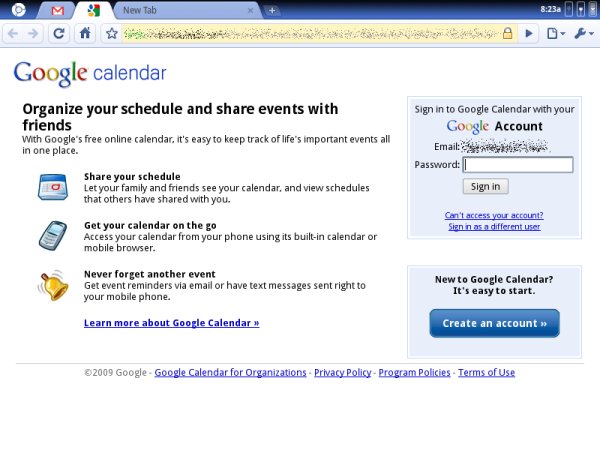Screen dimensions: 600x450
Task: Open the battery status indicator
Action: pos(569,9)
